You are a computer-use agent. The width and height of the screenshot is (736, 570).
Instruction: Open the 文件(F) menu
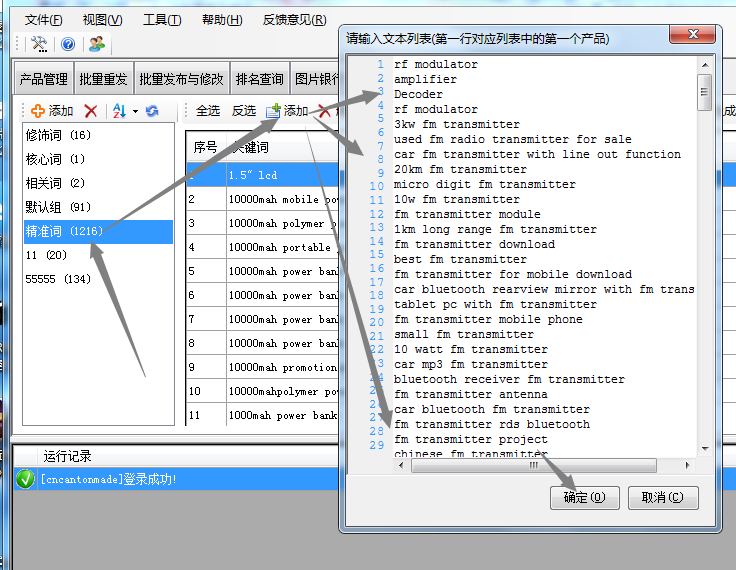coord(43,20)
